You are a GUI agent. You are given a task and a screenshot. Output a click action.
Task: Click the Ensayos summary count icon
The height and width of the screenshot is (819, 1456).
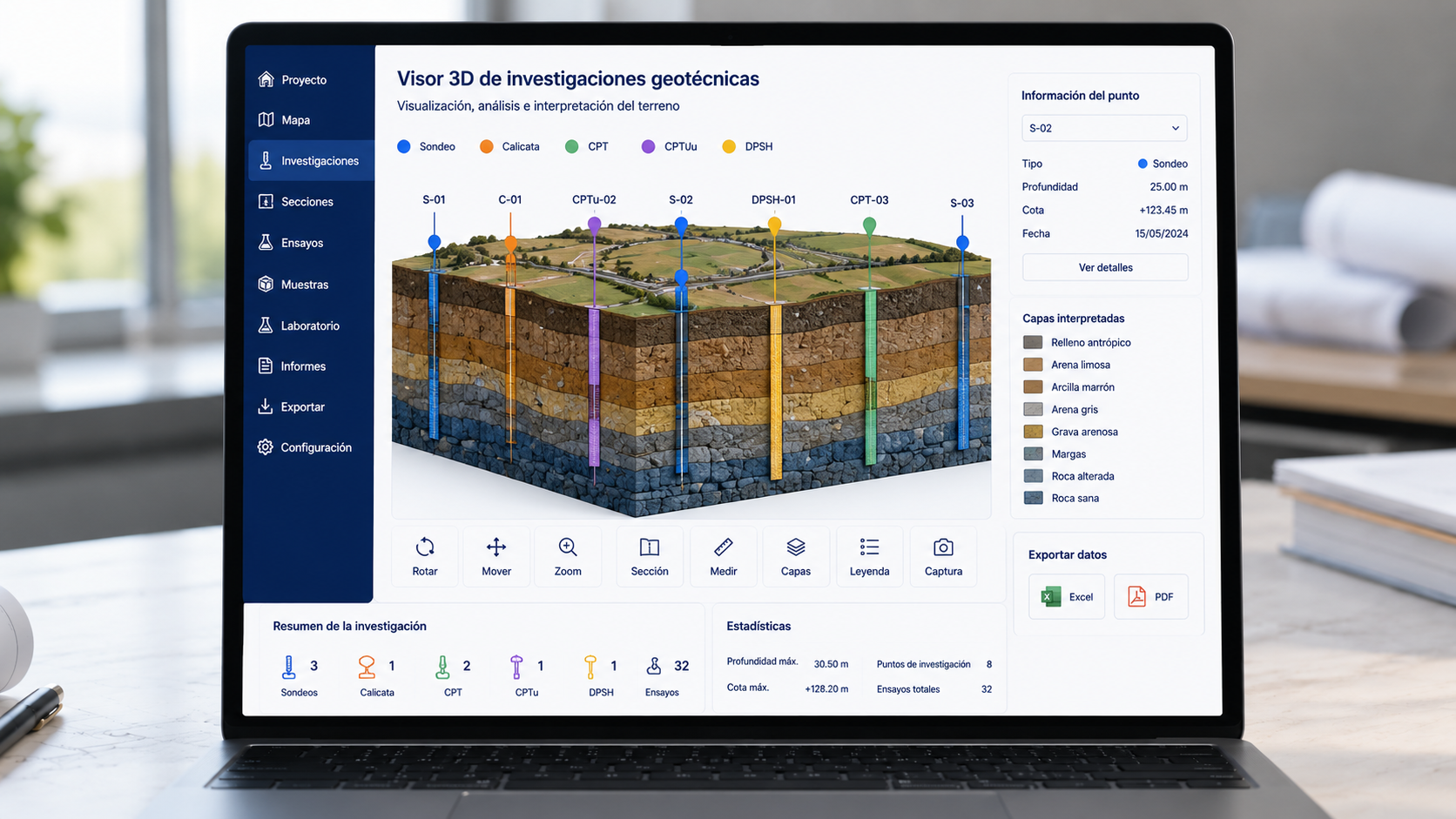pos(654,666)
